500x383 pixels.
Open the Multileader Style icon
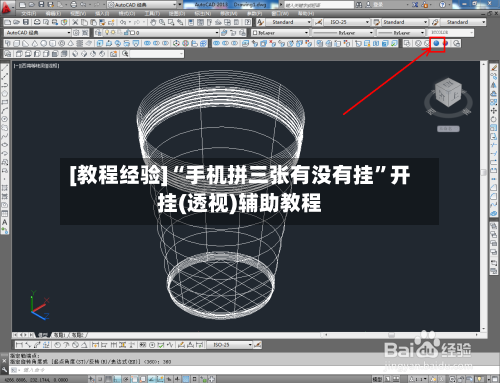pyautogui.click(x=435, y=22)
